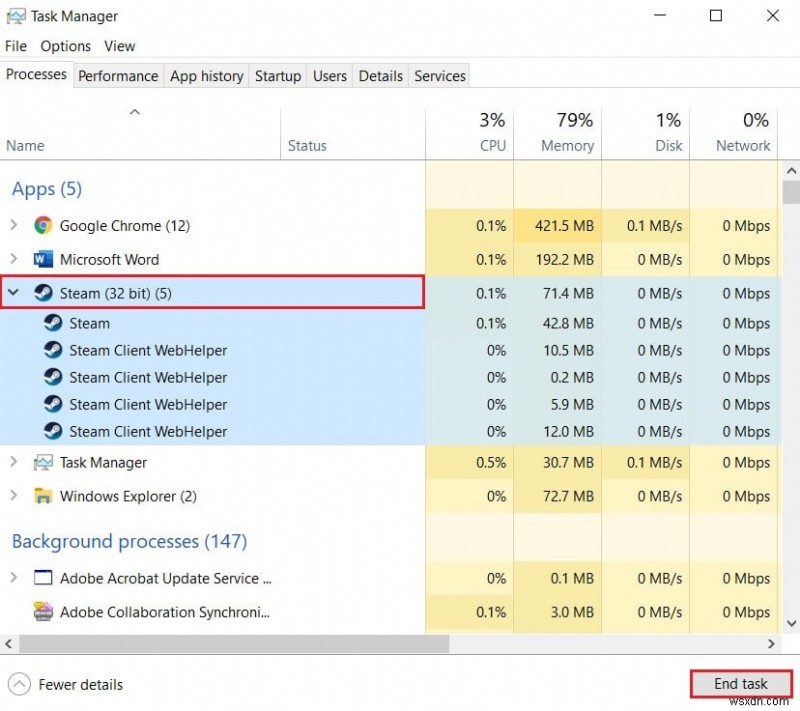The height and width of the screenshot is (711, 800).
Task: Select the Processes tab
Action: coord(36,74)
